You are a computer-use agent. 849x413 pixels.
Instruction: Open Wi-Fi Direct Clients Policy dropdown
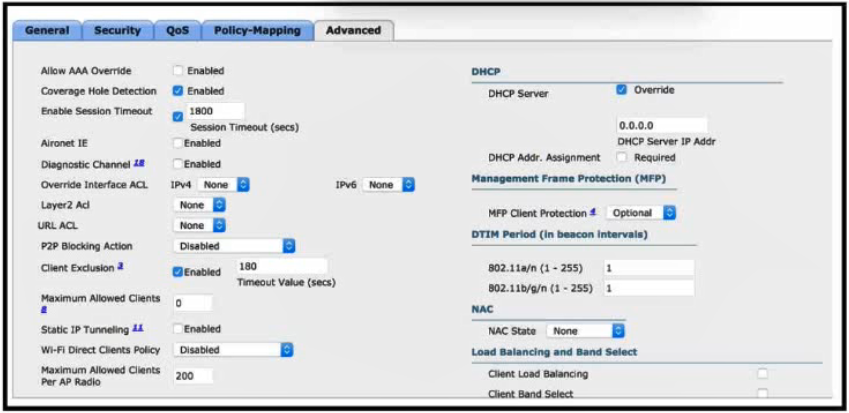pyautogui.click(x=234, y=350)
